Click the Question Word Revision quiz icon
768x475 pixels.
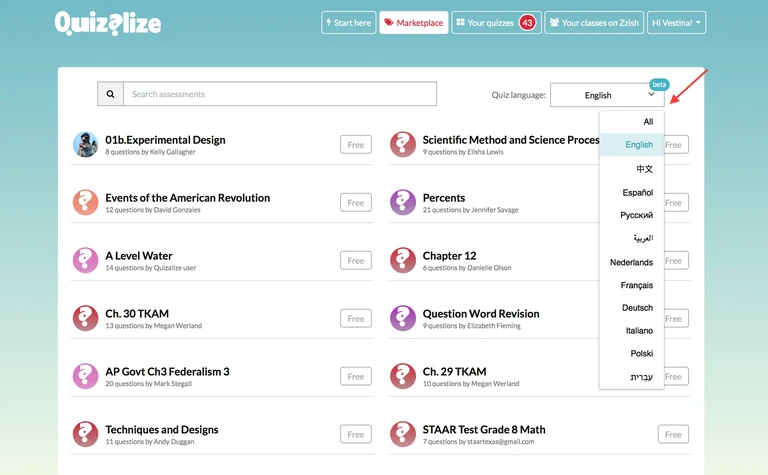point(402,319)
